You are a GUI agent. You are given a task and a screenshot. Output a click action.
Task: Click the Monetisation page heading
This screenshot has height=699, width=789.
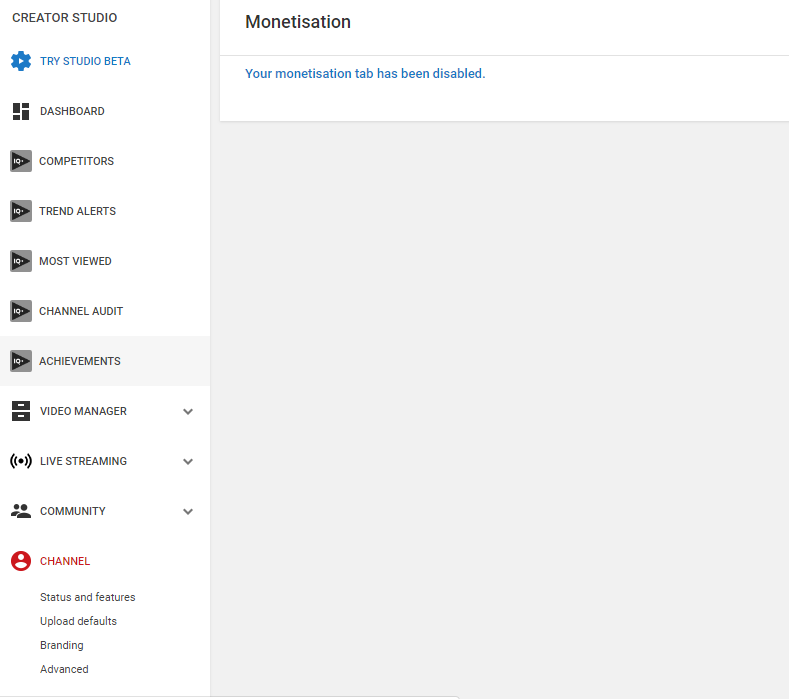[298, 22]
